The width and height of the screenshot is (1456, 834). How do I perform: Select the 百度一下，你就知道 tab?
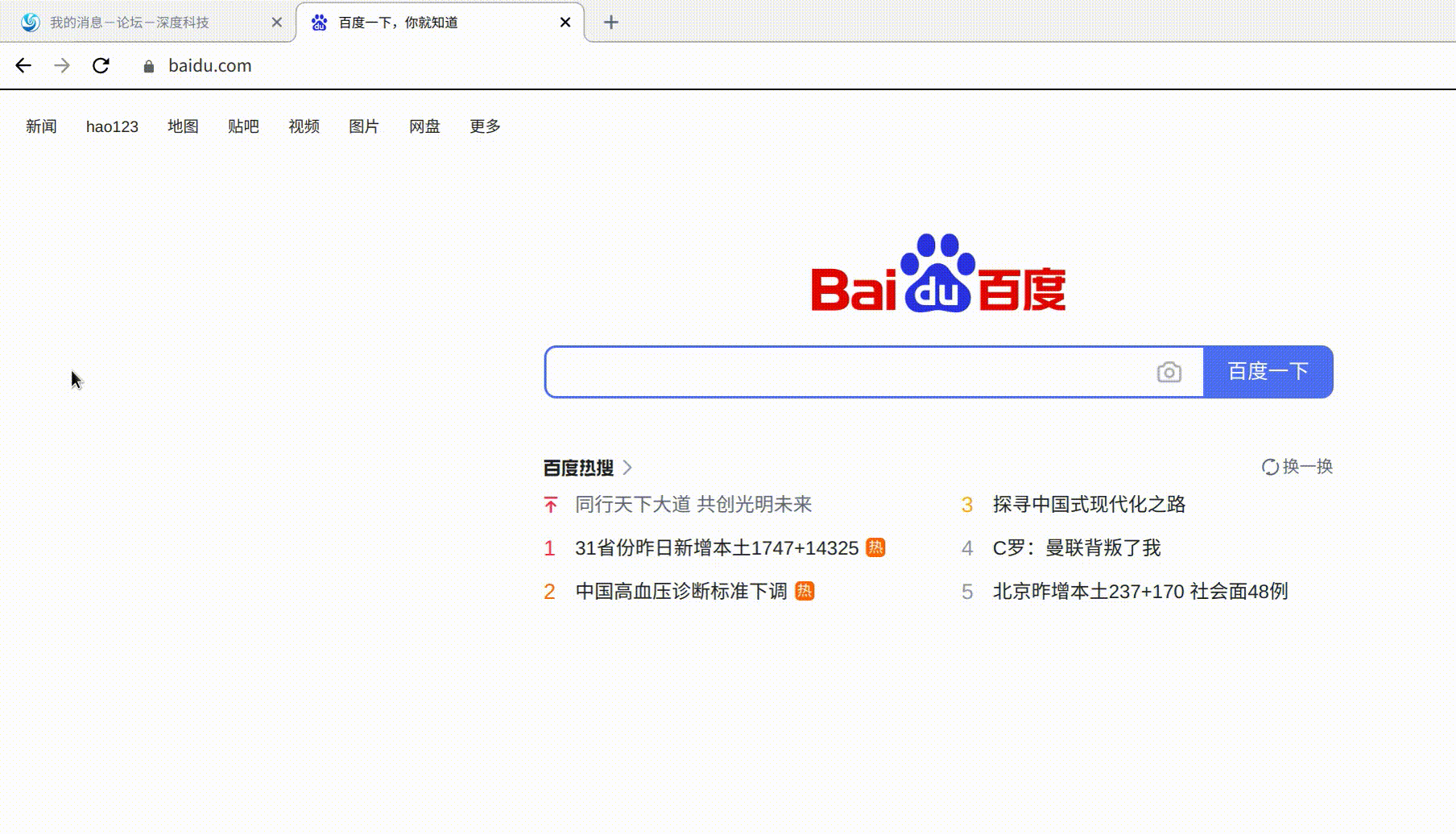(396, 22)
